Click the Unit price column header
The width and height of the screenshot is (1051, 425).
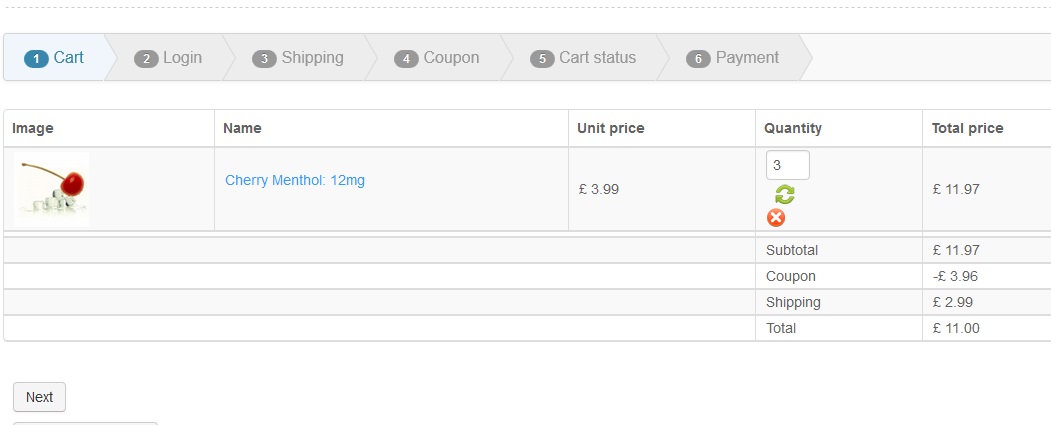pos(611,128)
